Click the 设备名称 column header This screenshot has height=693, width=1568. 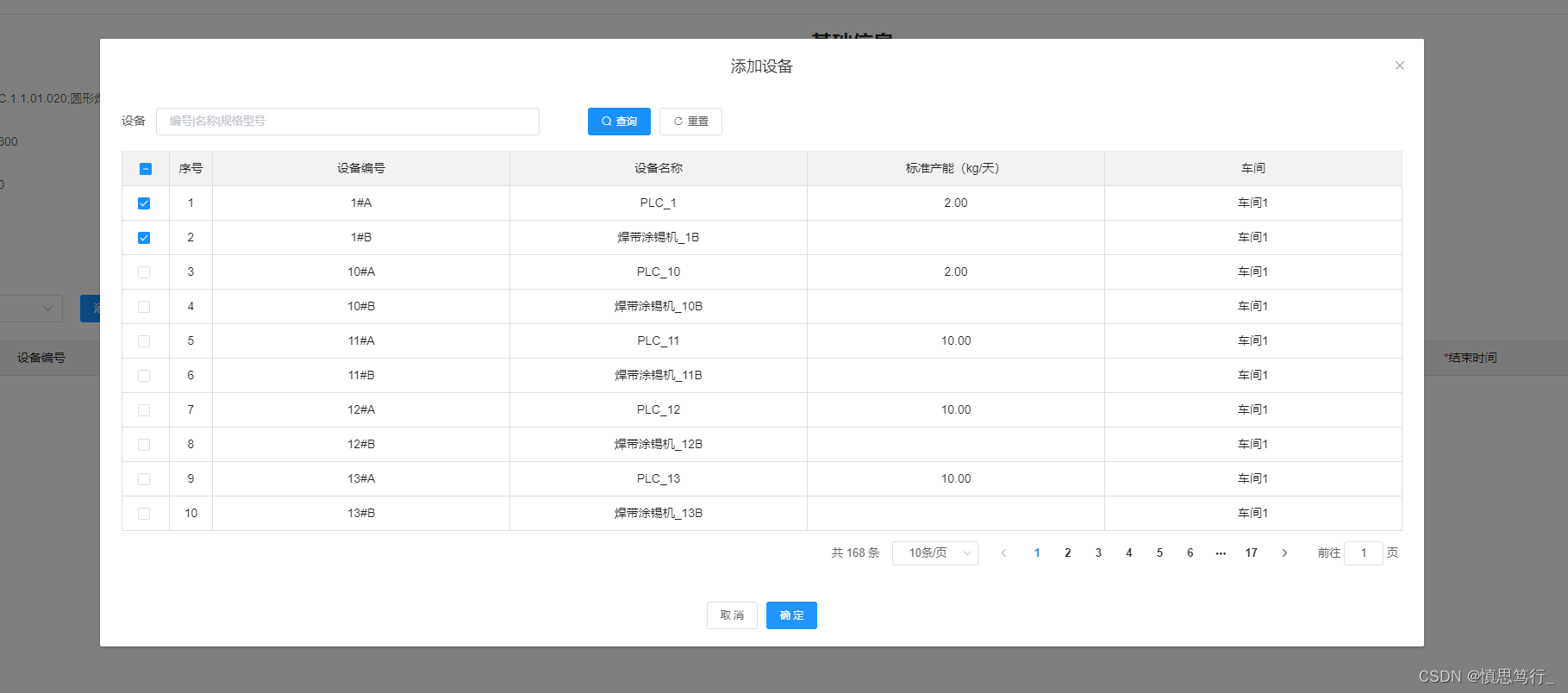coord(659,169)
